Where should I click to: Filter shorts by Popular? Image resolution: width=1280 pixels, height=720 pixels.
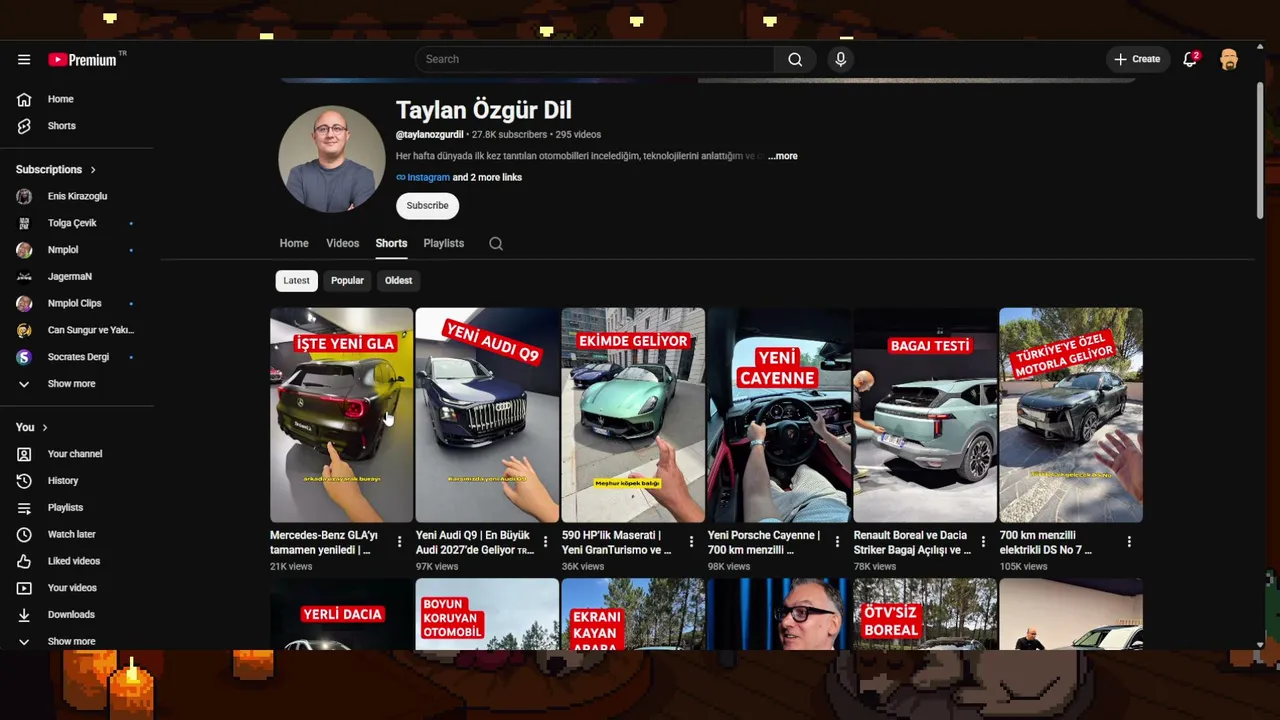click(x=347, y=281)
